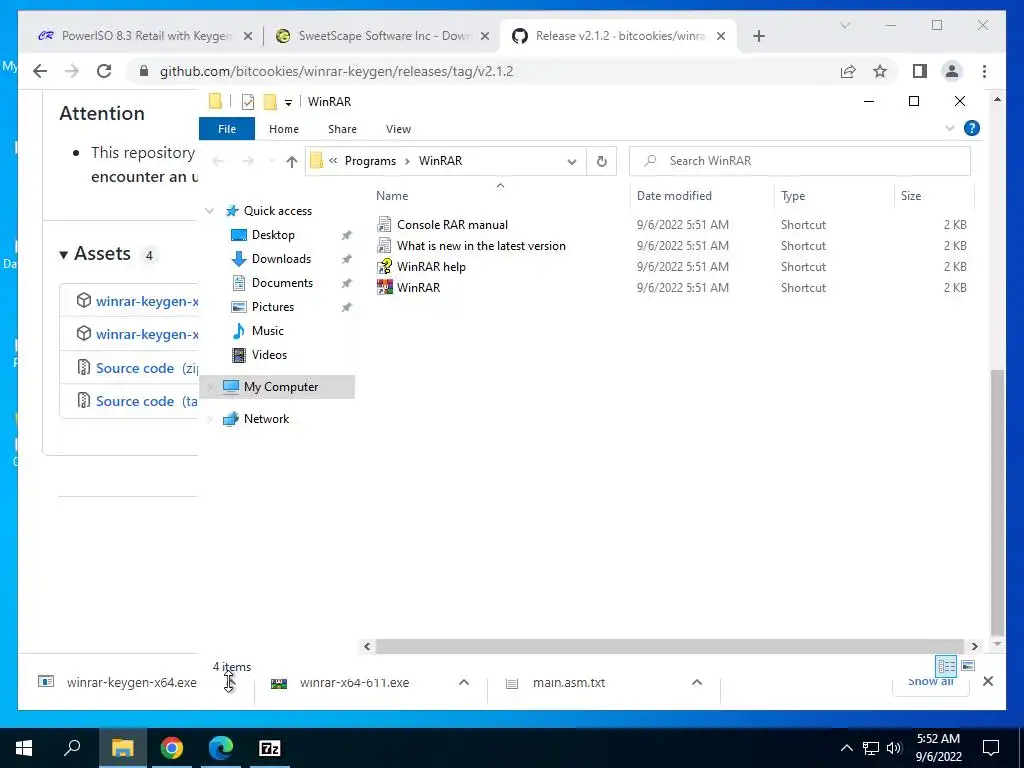This screenshot has width=1024, height=768.
Task: Select What is new in the latest version
Action: tap(481, 246)
